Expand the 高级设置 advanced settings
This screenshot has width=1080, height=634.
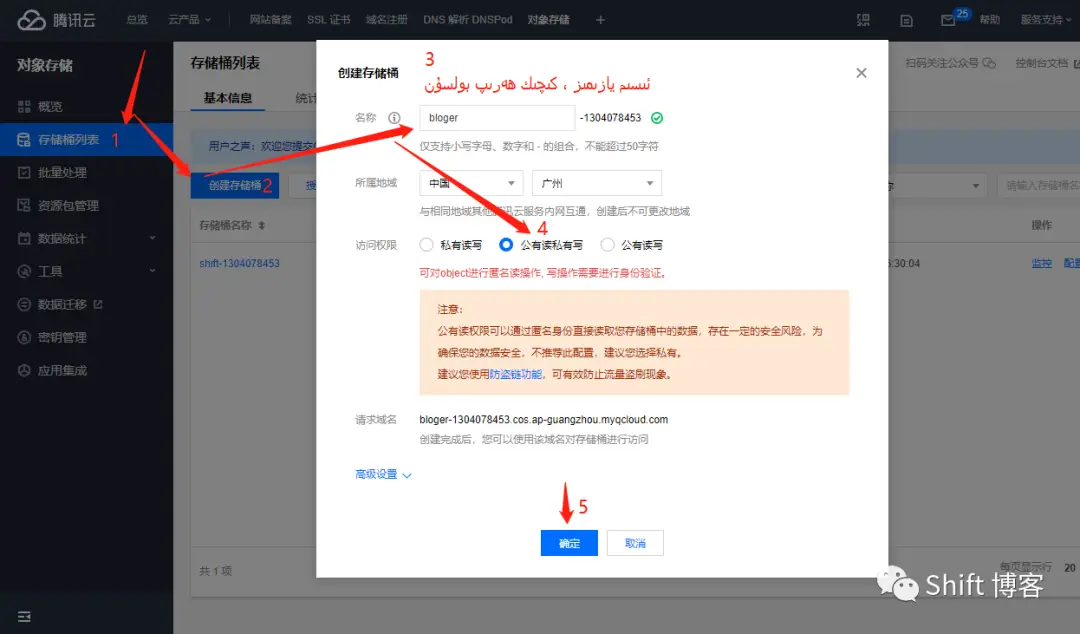(x=377, y=474)
